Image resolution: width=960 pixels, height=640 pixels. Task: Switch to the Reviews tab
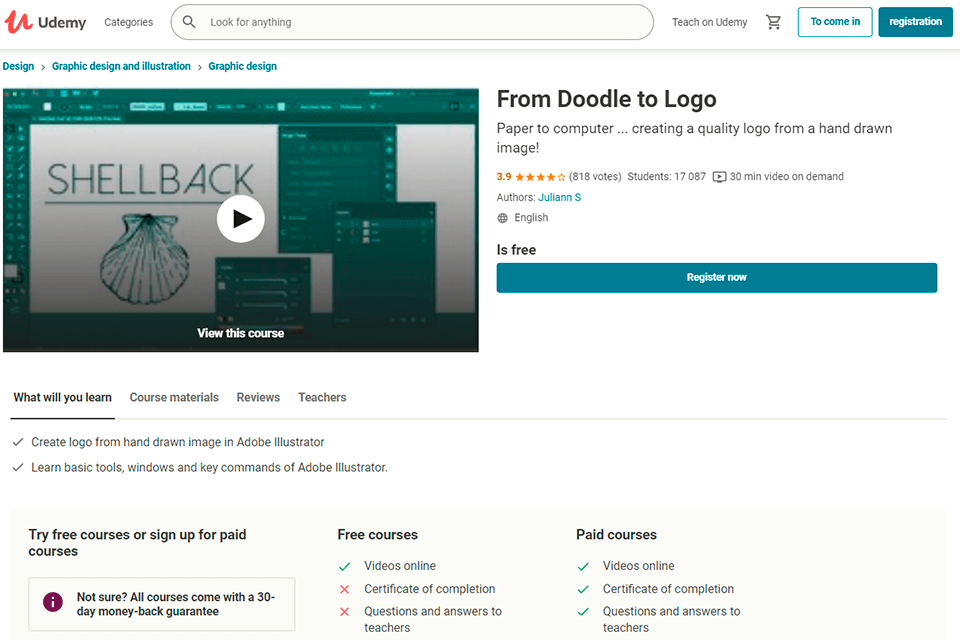258,397
